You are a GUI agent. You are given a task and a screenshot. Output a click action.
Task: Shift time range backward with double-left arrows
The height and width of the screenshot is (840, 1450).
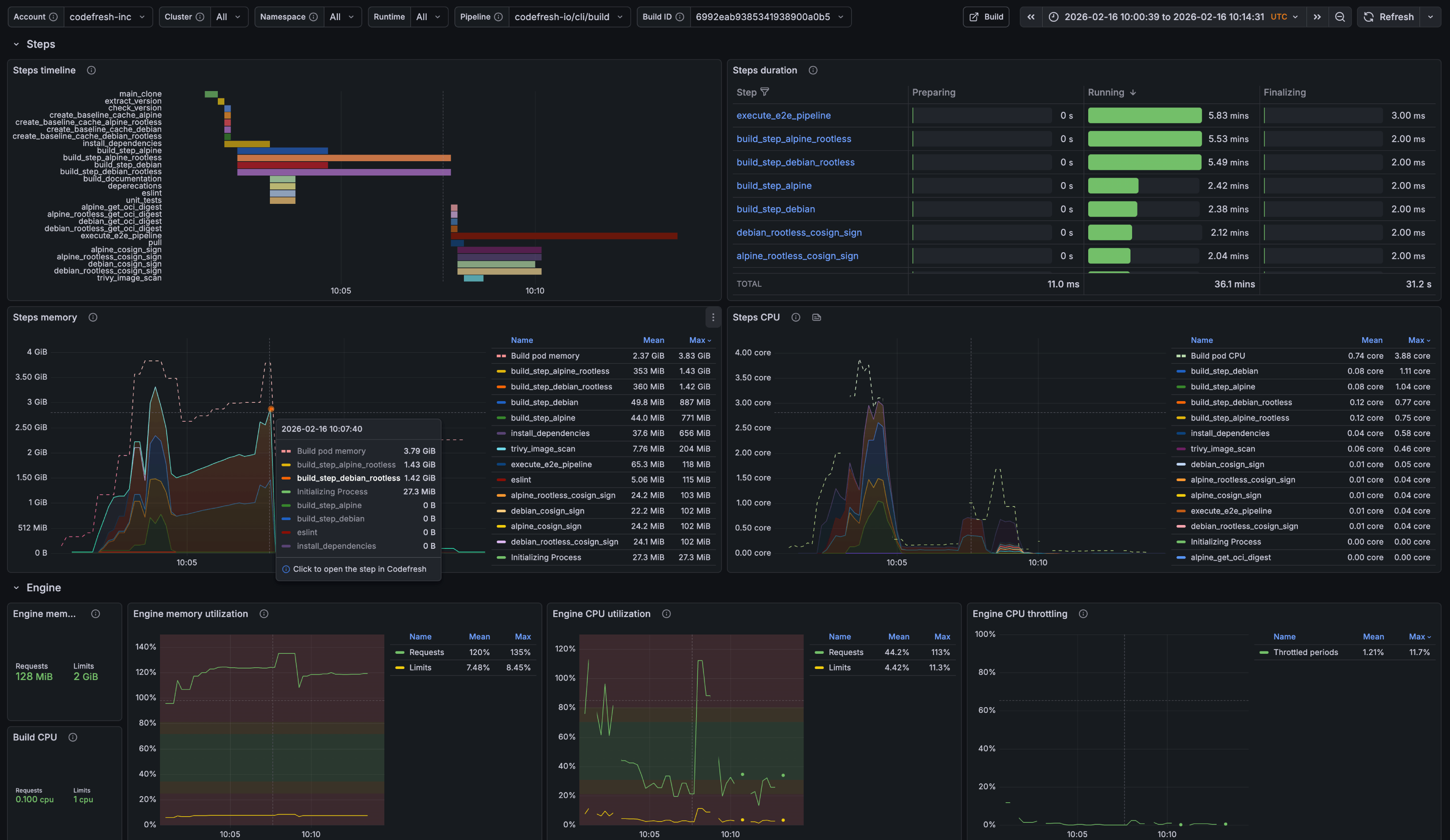click(x=1031, y=17)
